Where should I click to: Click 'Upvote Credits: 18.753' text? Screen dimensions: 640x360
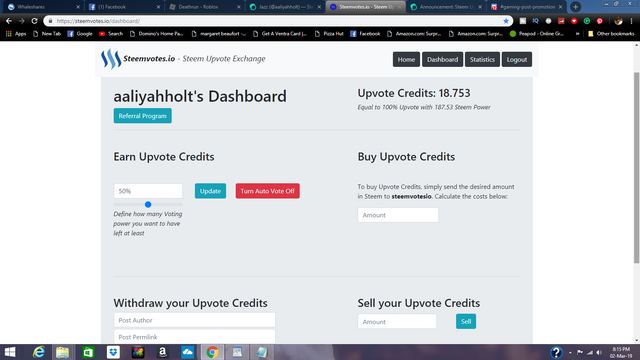[x=414, y=93]
